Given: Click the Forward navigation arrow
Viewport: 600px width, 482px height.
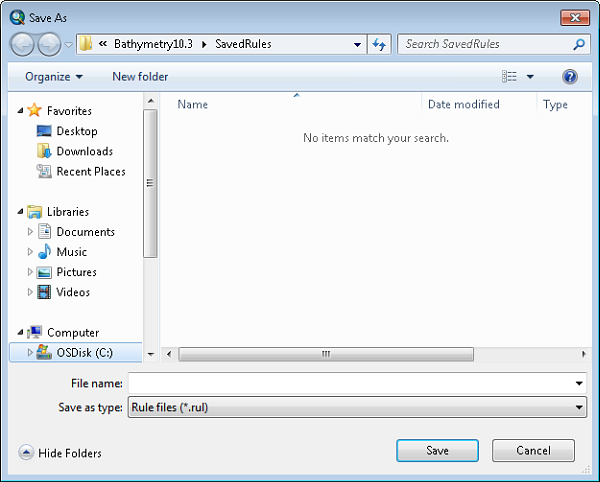Looking at the screenshot, I should 49,44.
